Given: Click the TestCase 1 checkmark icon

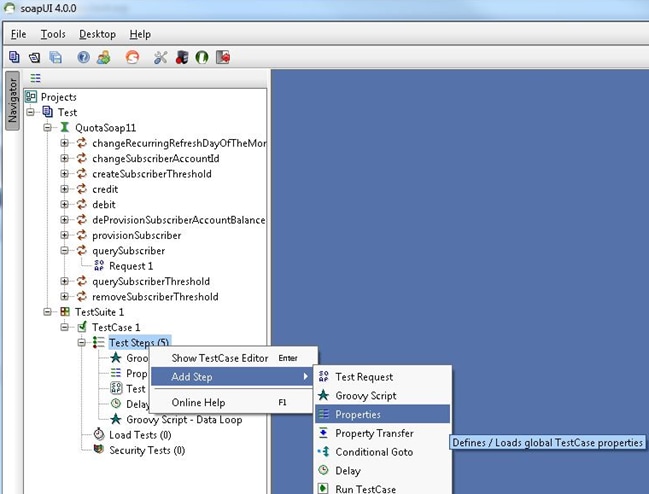Looking at the screenshot, I should coord(82,327).
